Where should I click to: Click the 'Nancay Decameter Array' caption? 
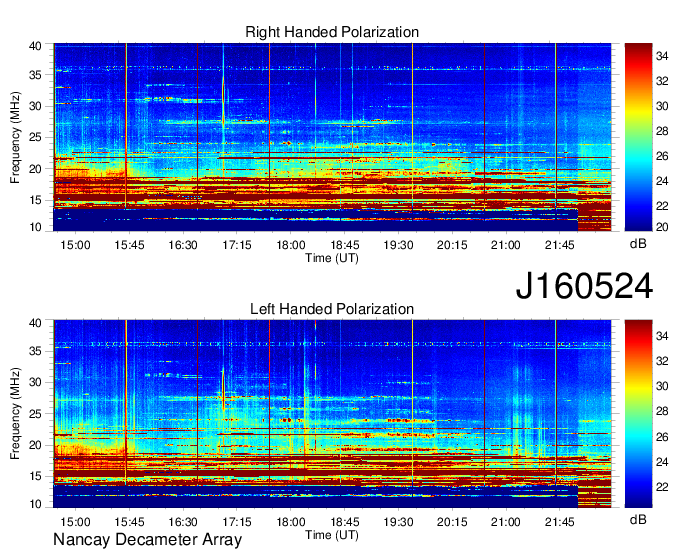[x=147, y=540]
